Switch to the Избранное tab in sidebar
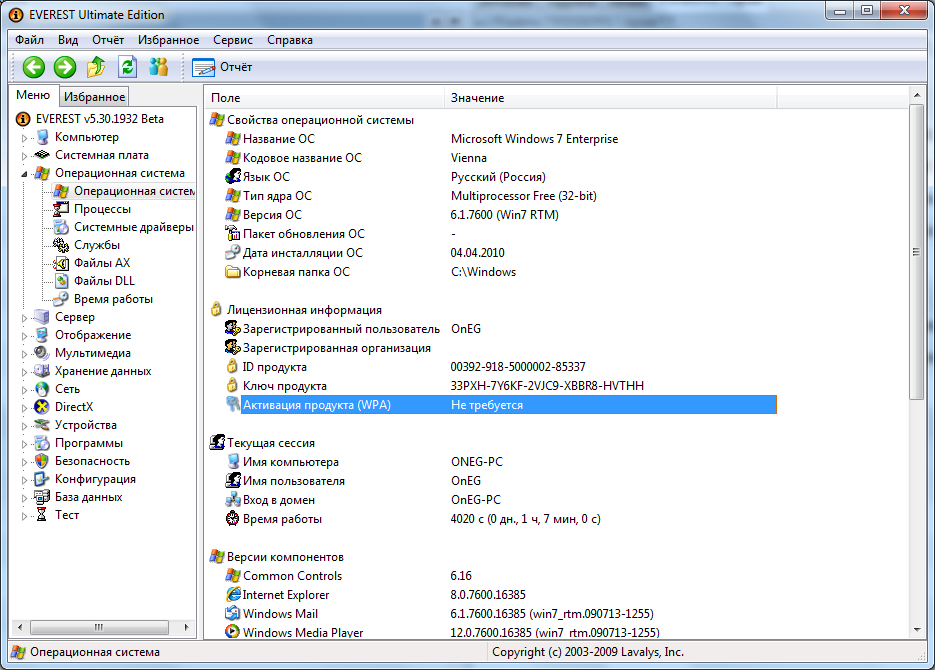Viewport: 935px width, 670px height. click(94, 97)
